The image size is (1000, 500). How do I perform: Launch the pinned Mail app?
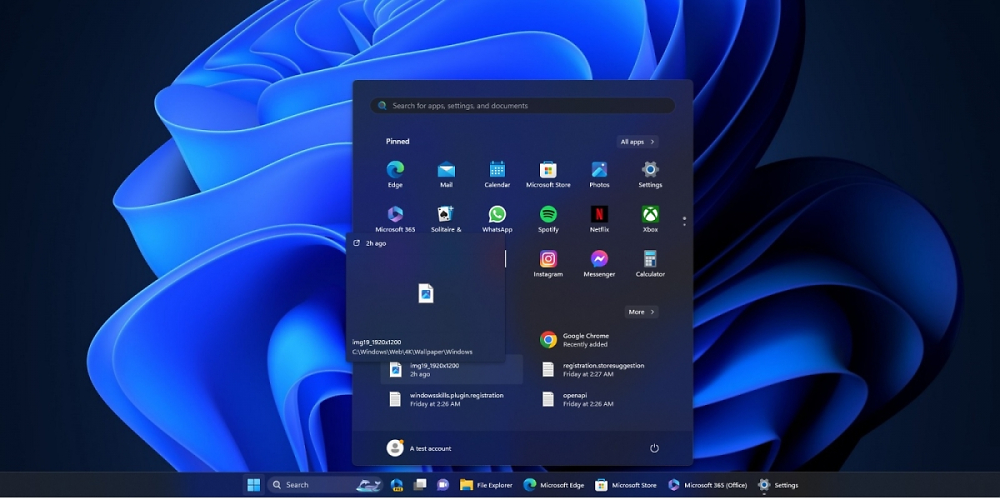(x=446, y=174)
